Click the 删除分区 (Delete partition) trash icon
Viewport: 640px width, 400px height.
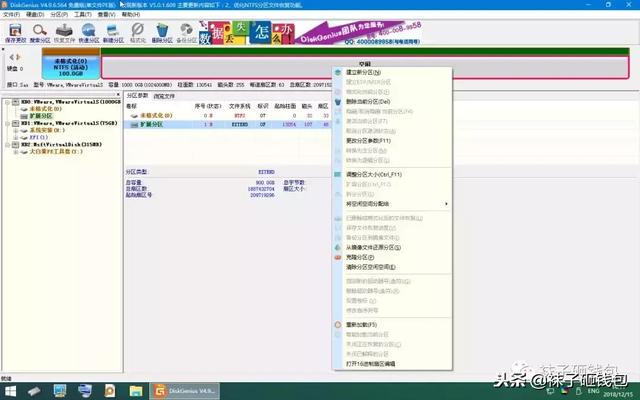[162, 30]
